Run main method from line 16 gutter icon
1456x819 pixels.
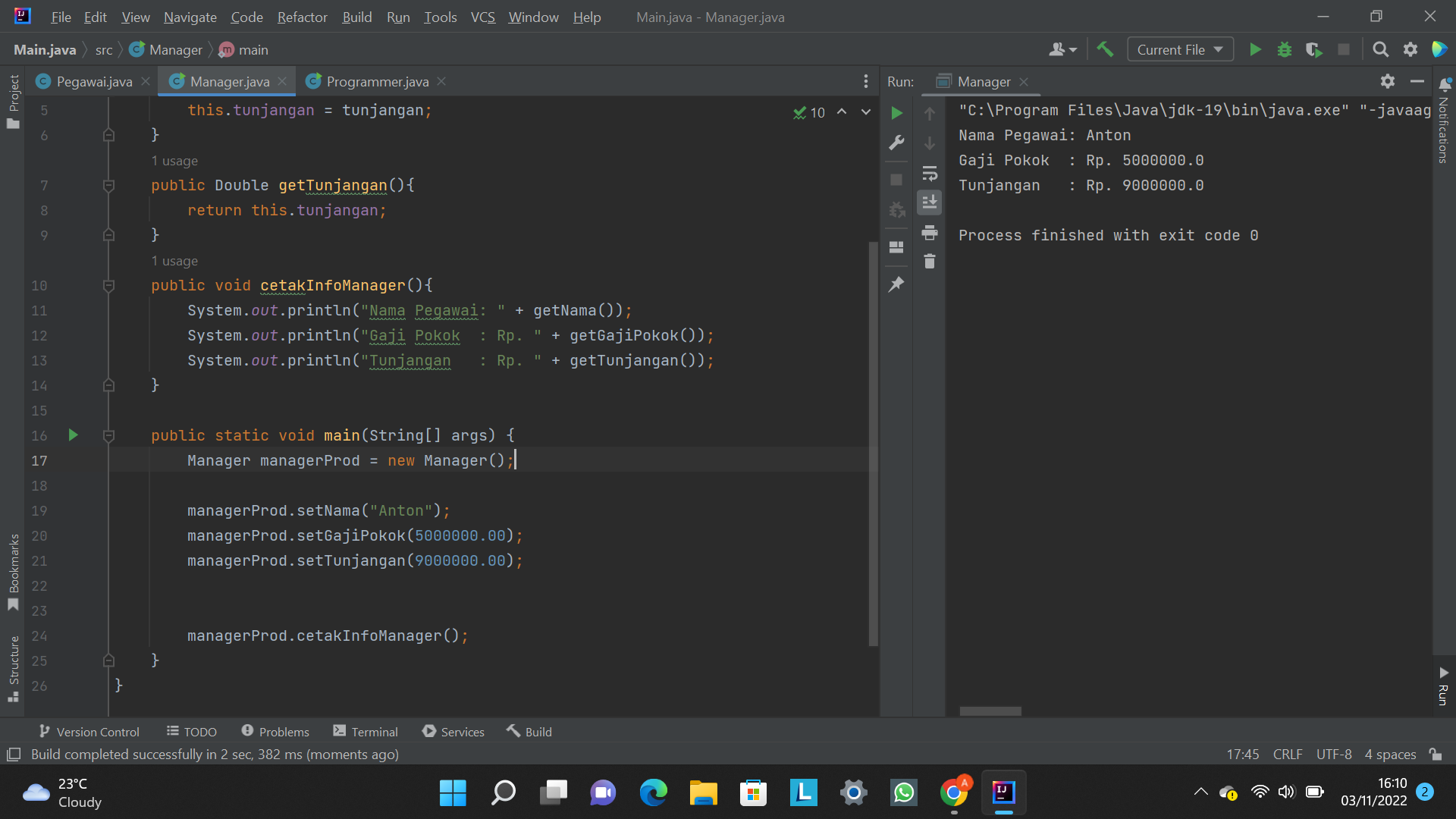pos(72,435)
